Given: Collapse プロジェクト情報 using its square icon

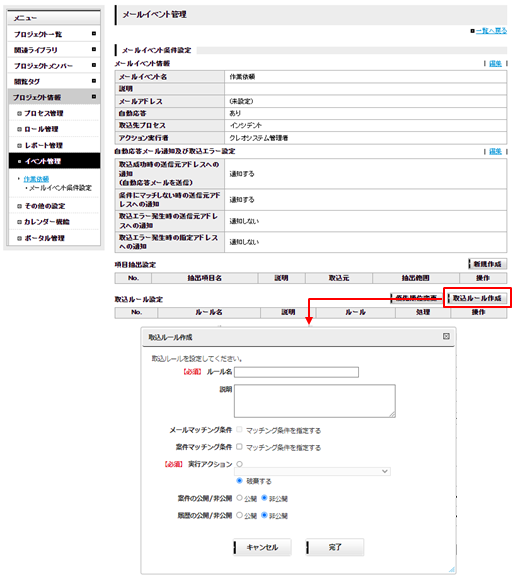Looking at the screenshot, I should pyautogui.click(x=94, y=97).
